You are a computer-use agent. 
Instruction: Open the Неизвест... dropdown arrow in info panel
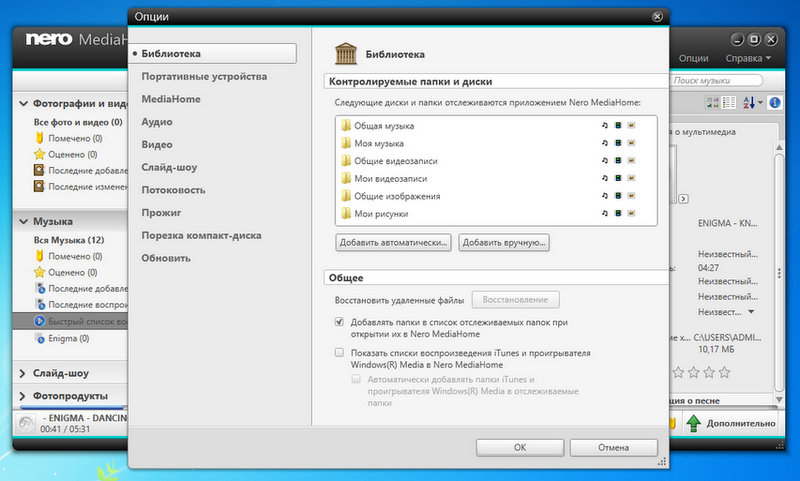tap(751, 312)
